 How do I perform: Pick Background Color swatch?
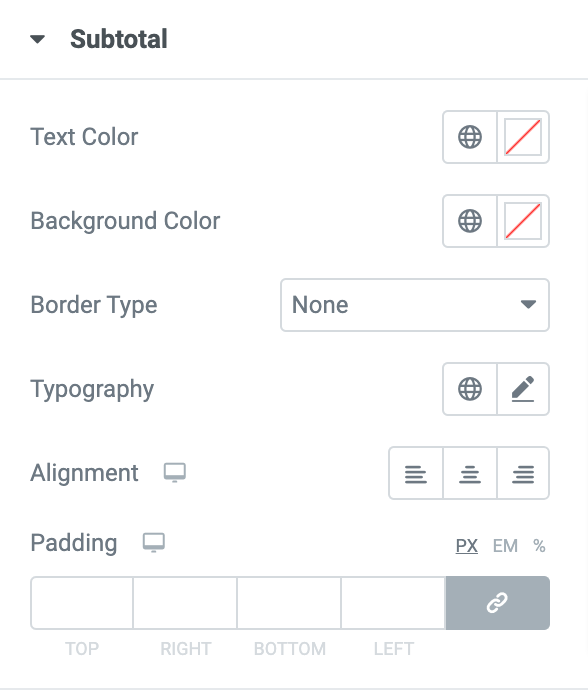coord(523,221)
